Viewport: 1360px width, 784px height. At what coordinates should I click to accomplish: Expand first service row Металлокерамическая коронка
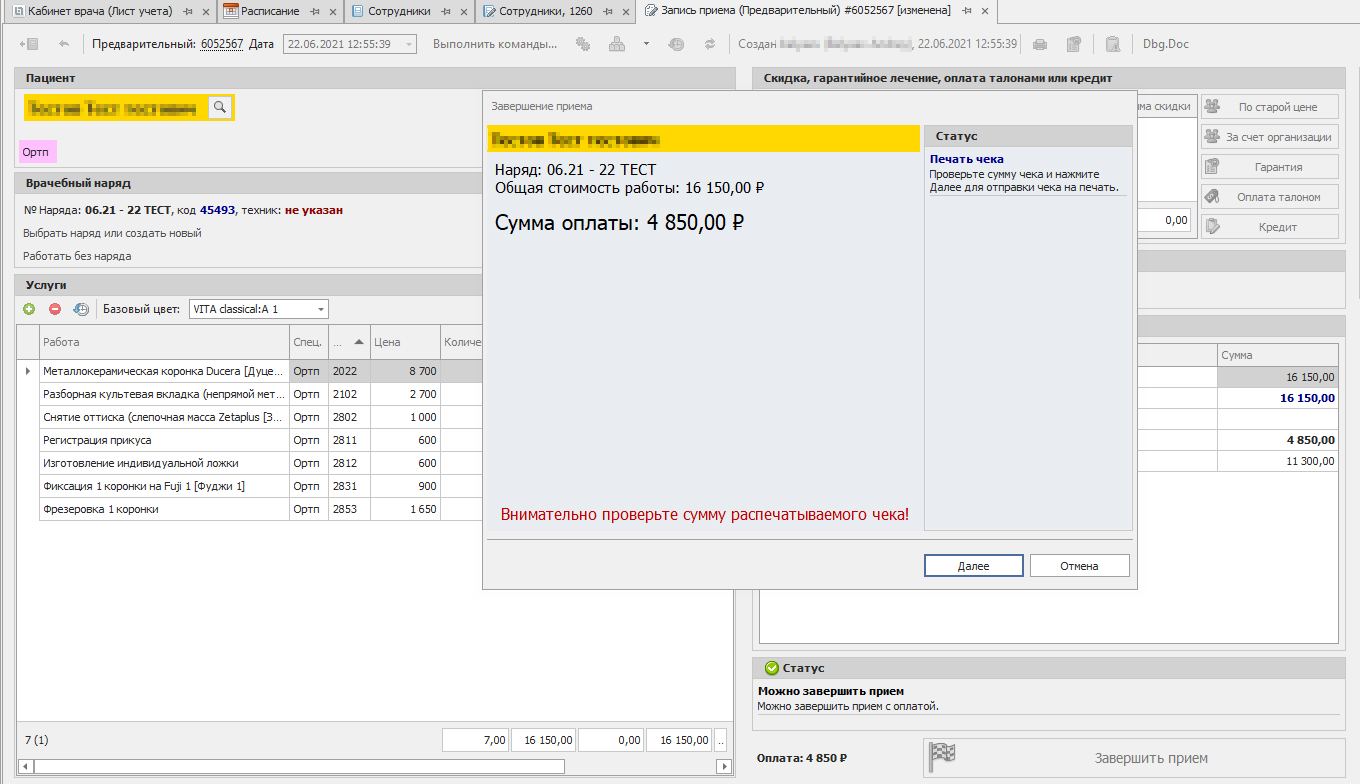(27, 371)
